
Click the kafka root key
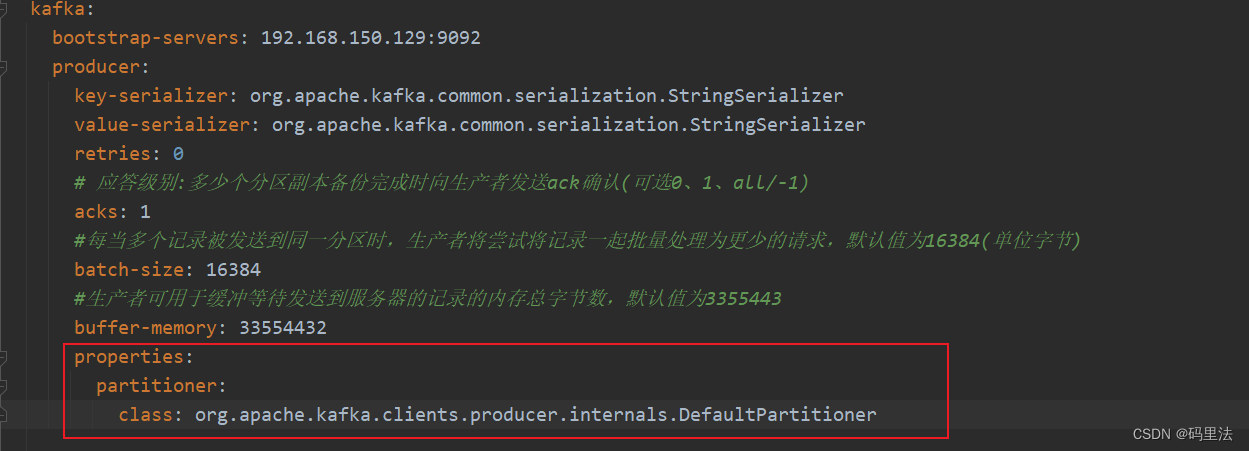click(56, 10)
